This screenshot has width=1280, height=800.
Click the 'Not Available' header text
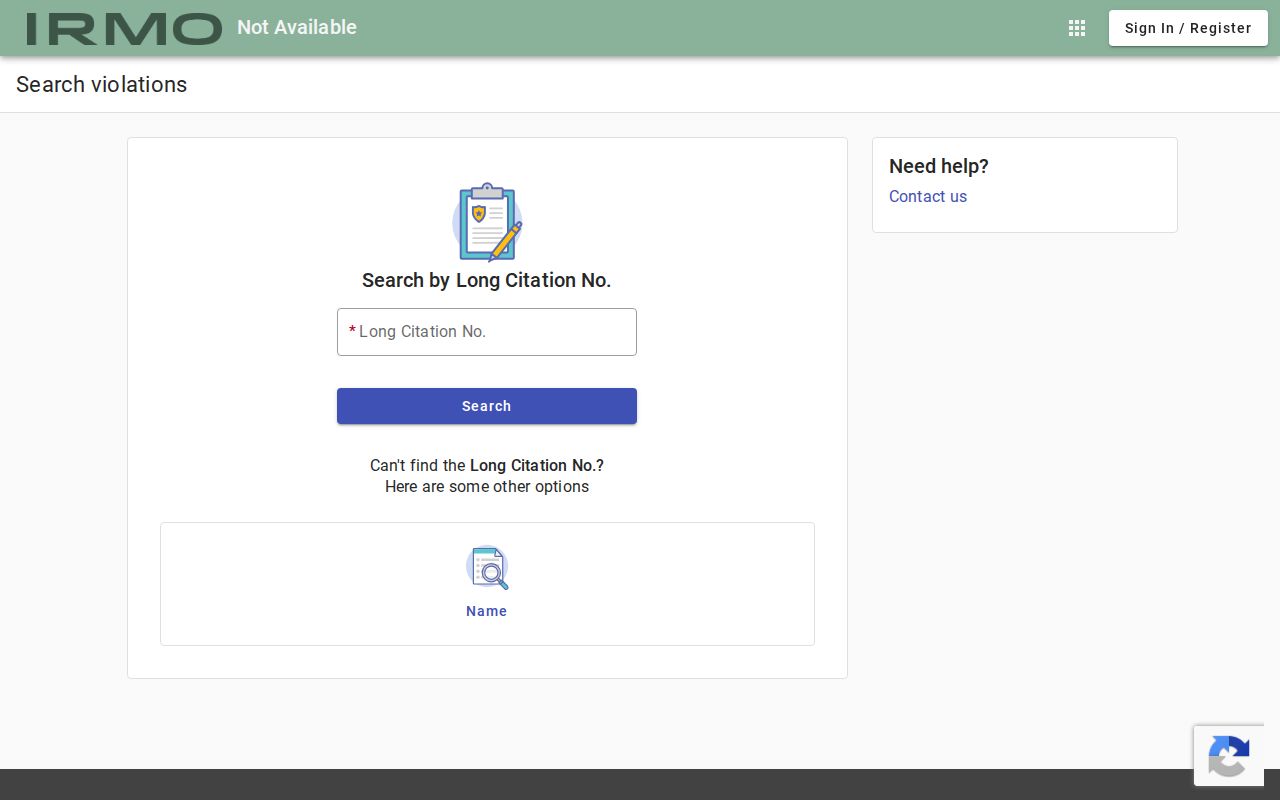[297, 27]
